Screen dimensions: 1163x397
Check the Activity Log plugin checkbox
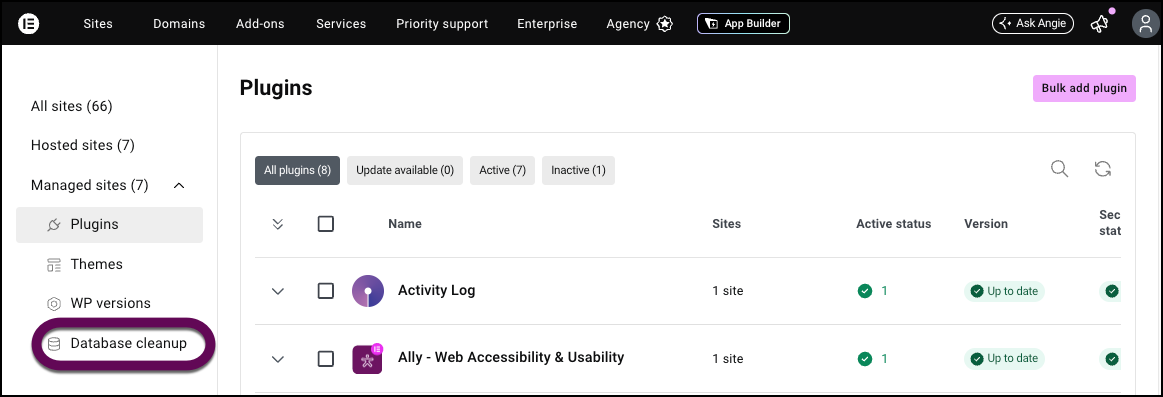click(x=326, y=291)
